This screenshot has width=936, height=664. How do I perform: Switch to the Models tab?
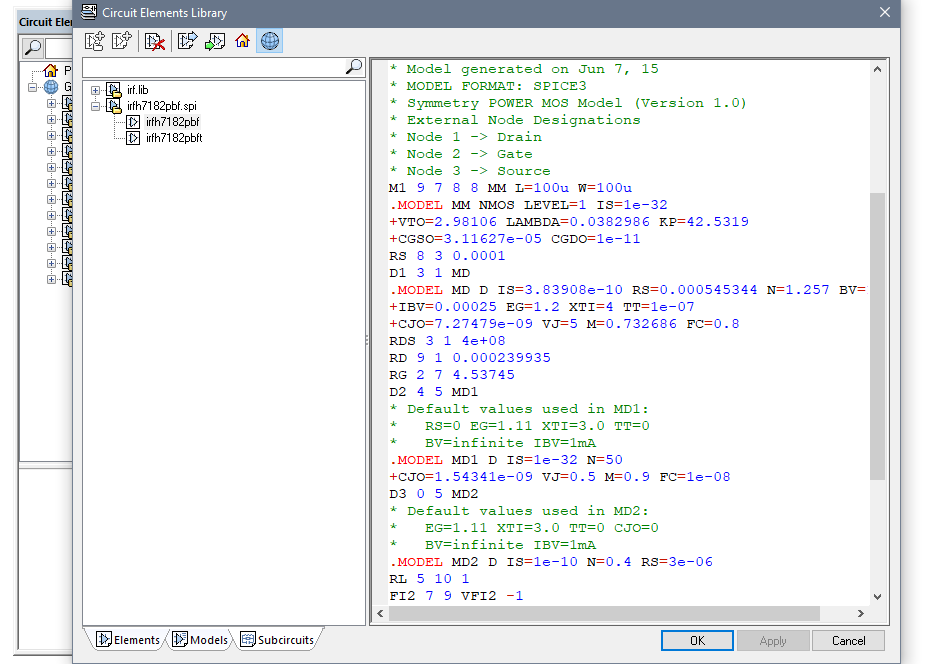[x=200, y=640]
